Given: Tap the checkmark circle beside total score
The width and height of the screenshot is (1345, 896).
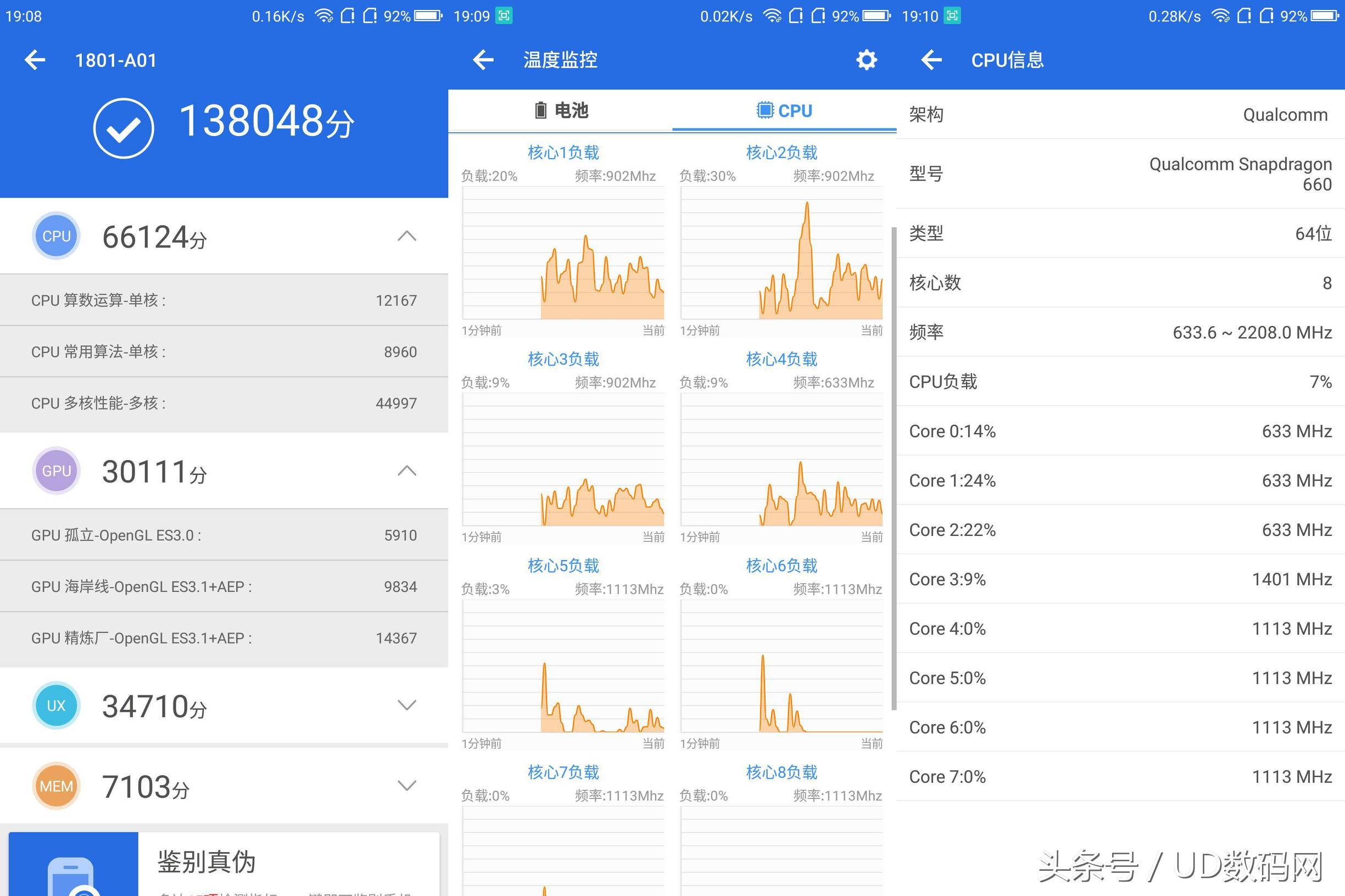Looking at the screenshot, I should [x=124, y=128].
